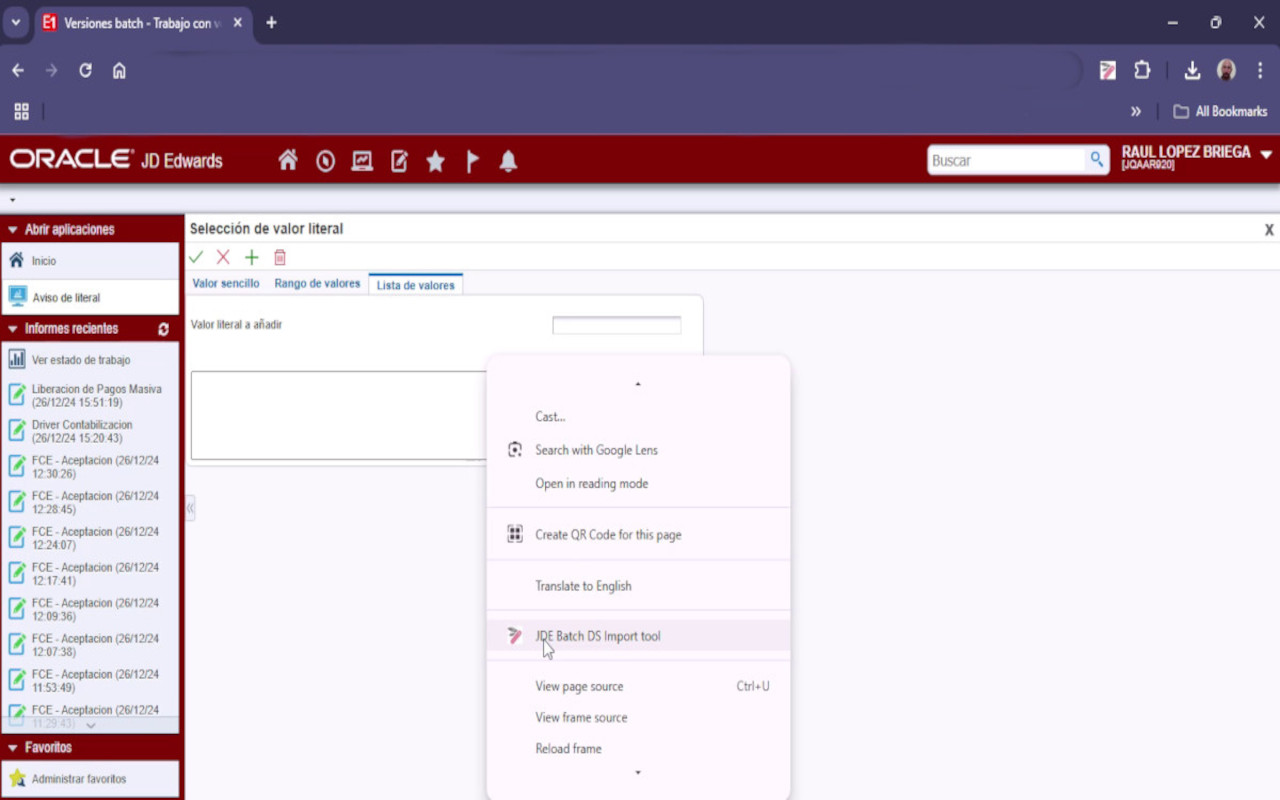
Task: Add a value with the green plus icon
Action: click(x=251, y=257)
